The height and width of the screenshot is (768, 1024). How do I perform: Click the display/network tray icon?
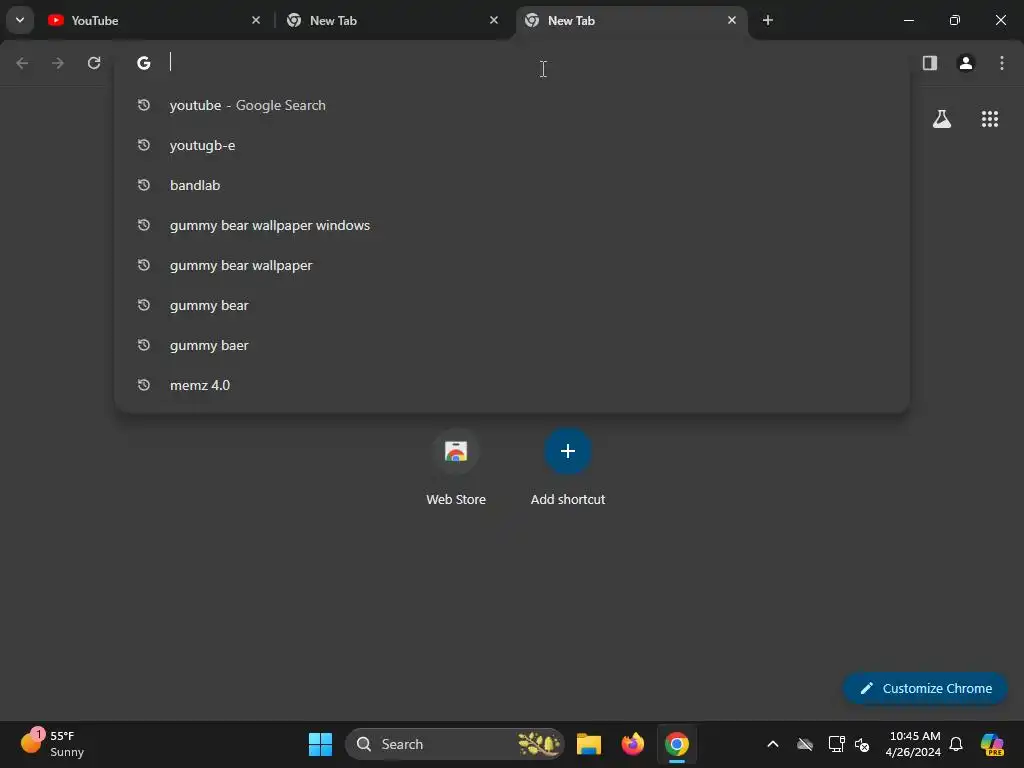837,744
